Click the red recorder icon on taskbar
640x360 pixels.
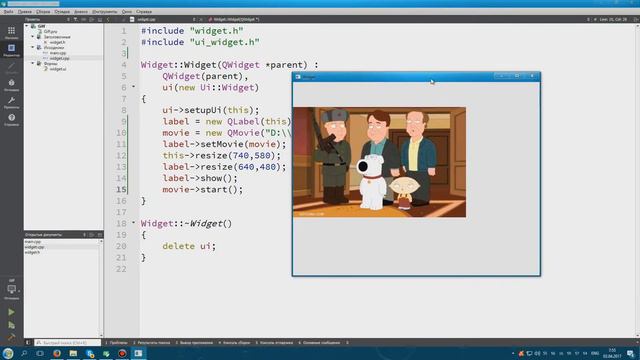coord(122,353)
